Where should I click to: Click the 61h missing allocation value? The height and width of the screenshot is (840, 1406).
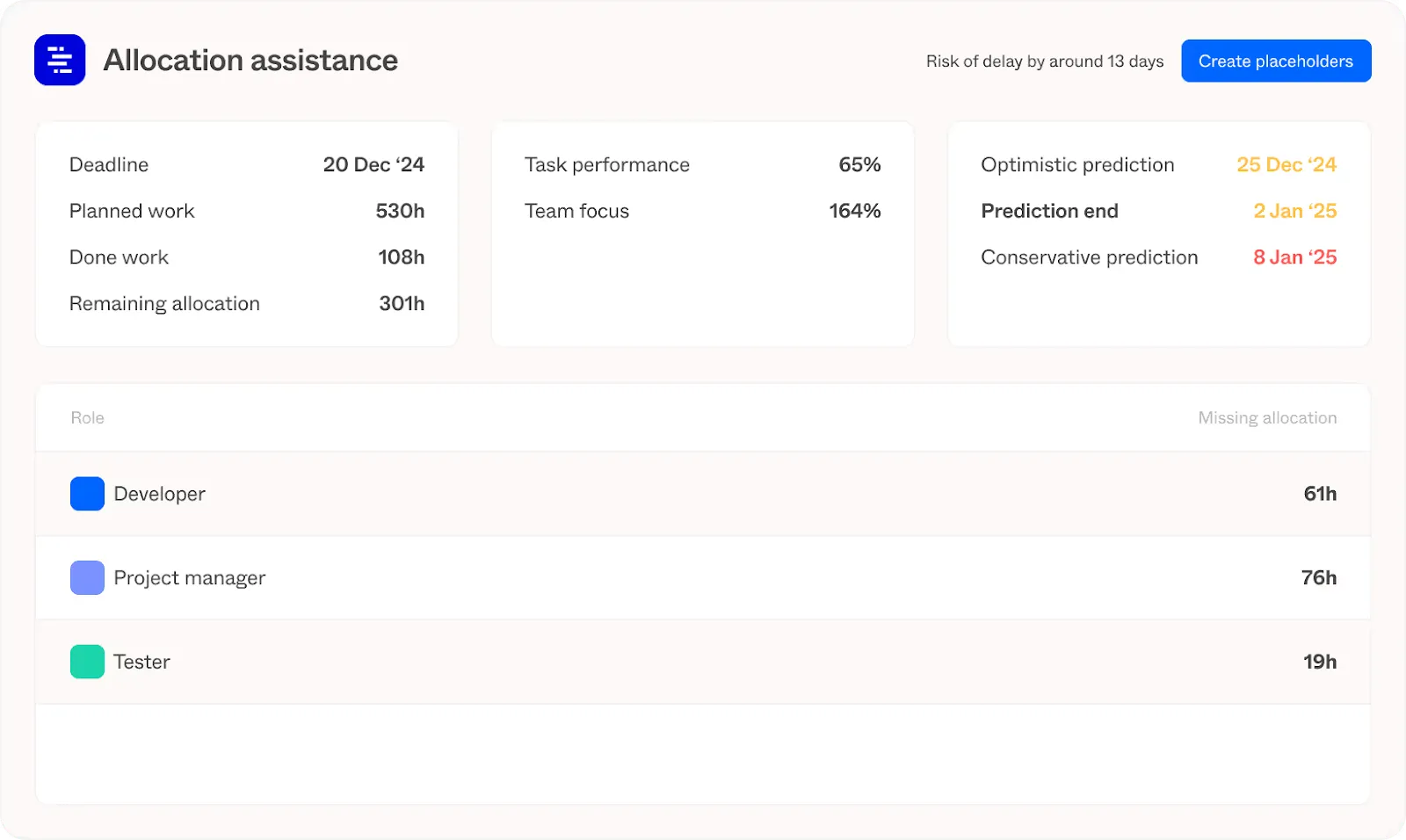point(1320,494)
